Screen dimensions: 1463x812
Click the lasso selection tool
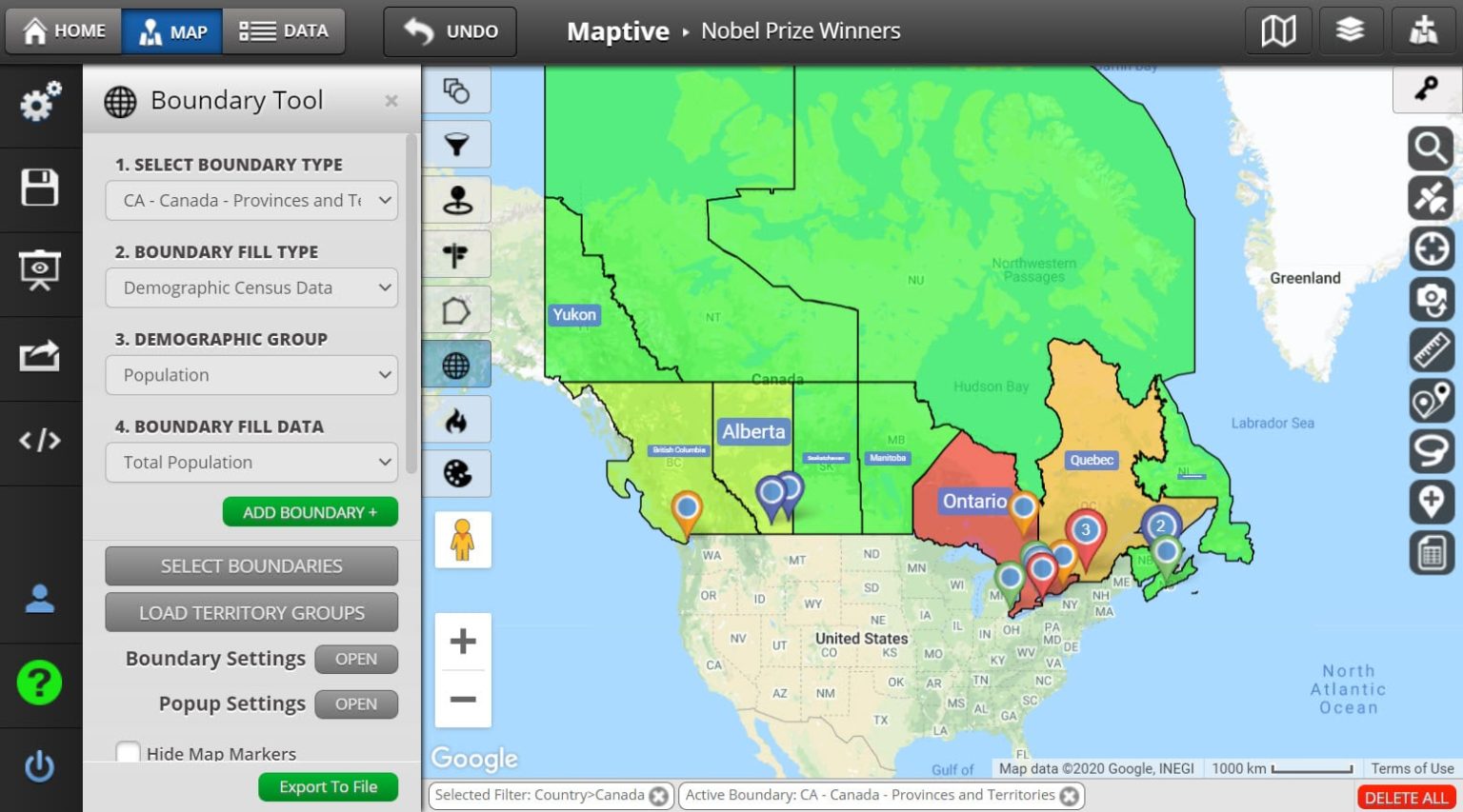1433,450
